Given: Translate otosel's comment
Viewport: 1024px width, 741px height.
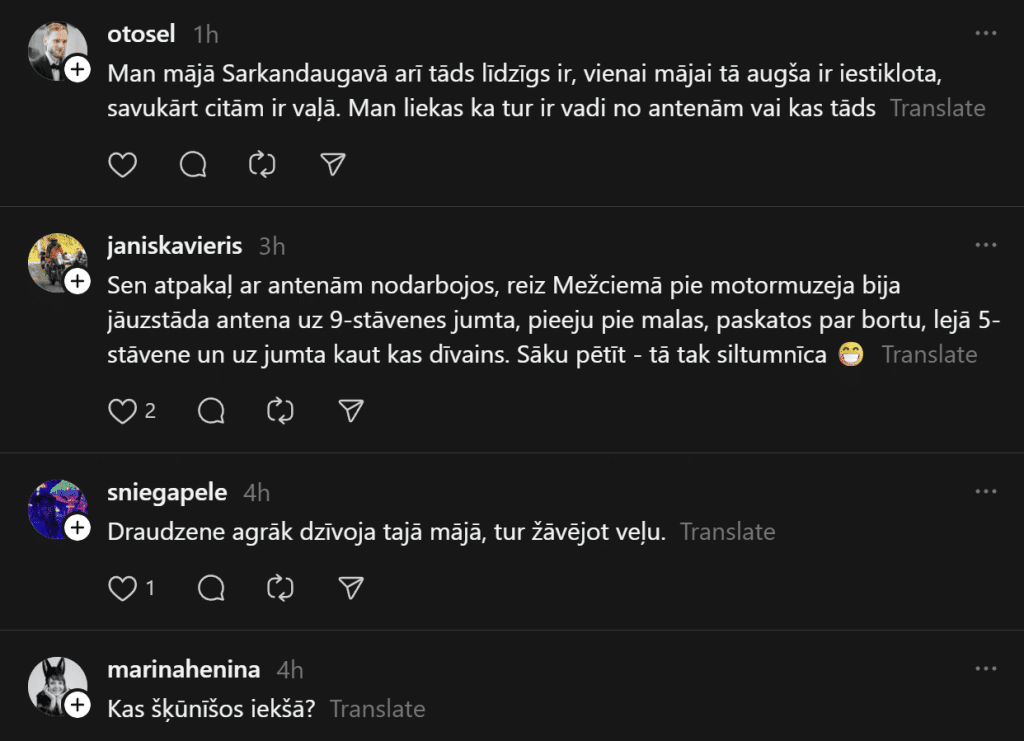Looking at the screenshot, I should (x=937, y=108).
